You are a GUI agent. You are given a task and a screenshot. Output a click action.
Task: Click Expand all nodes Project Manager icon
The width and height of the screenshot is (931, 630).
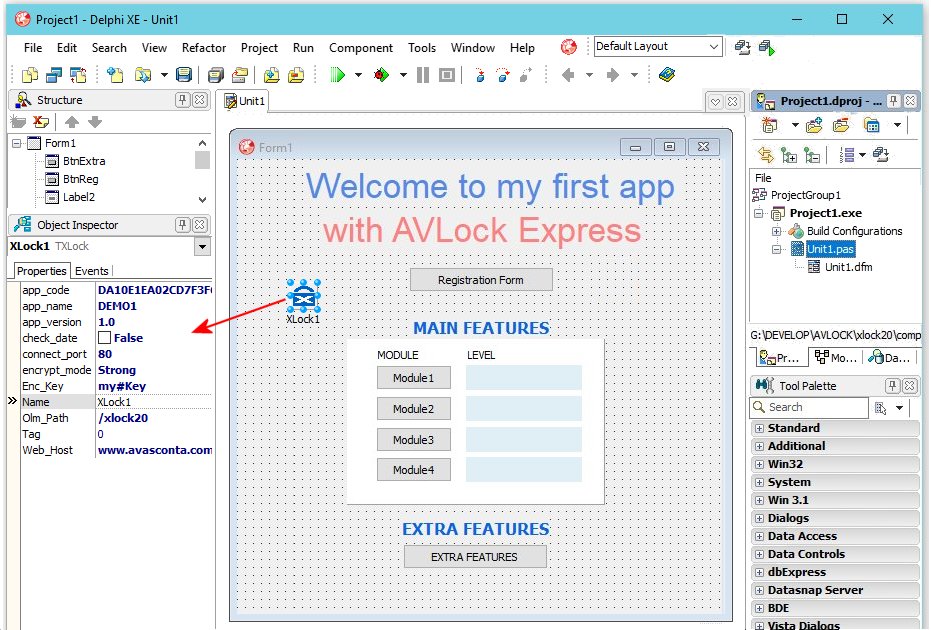[x=788, y=155]
